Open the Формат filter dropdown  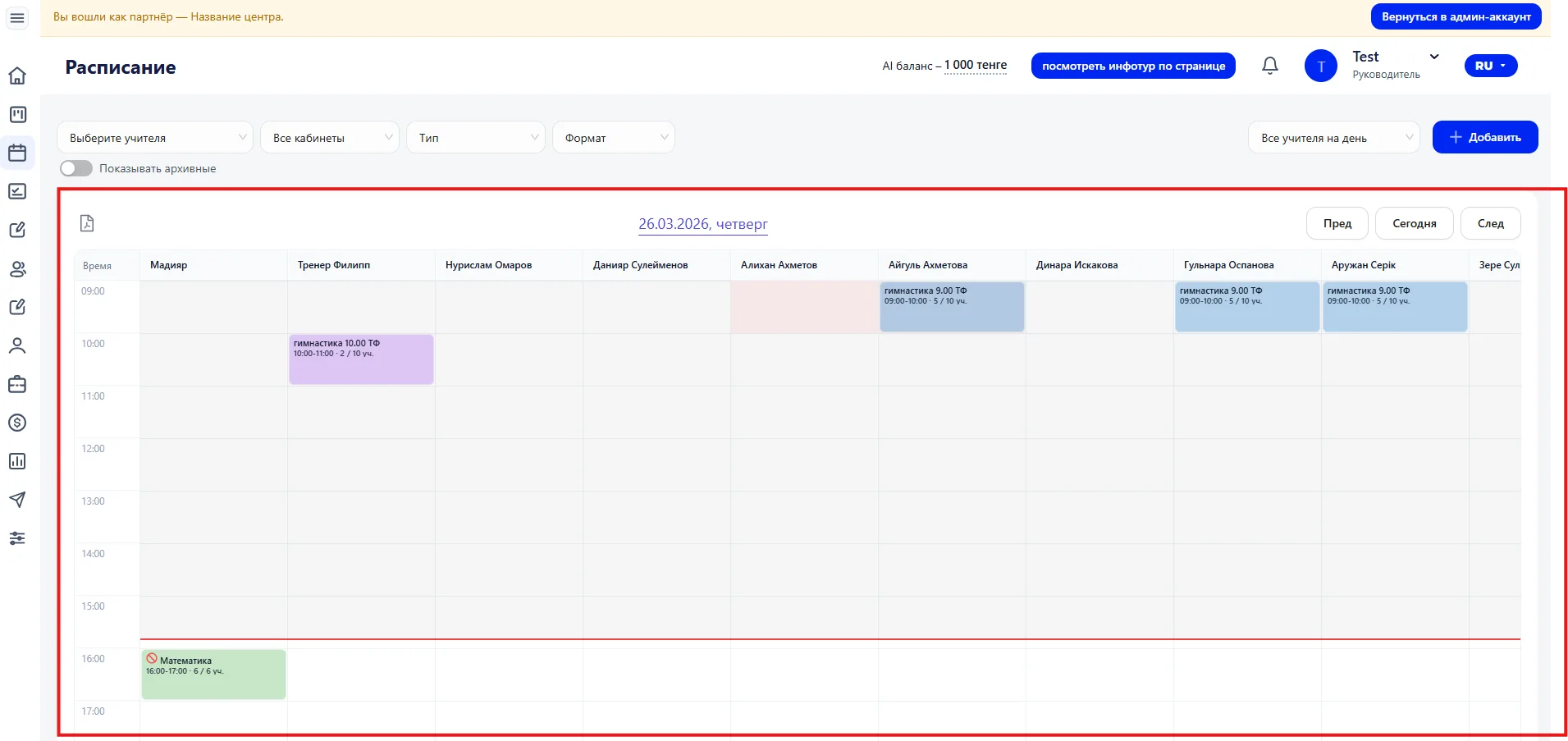pyautogui.click(x=614, y=138)
